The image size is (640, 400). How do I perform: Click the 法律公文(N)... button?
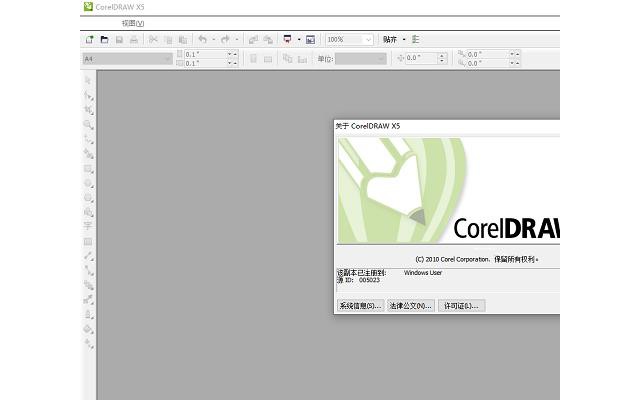click(410, 306)
